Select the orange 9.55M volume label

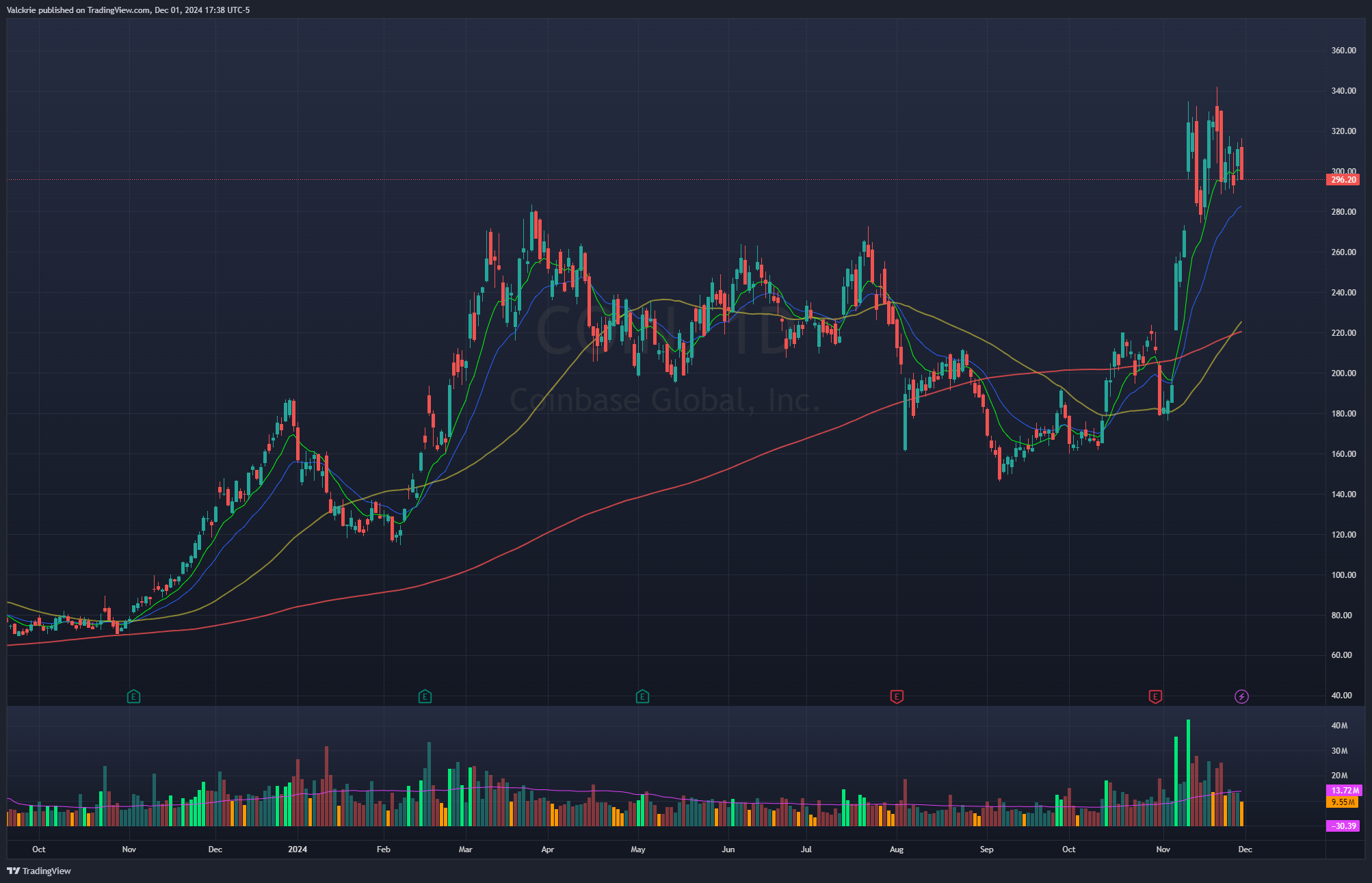[1343, 802]
